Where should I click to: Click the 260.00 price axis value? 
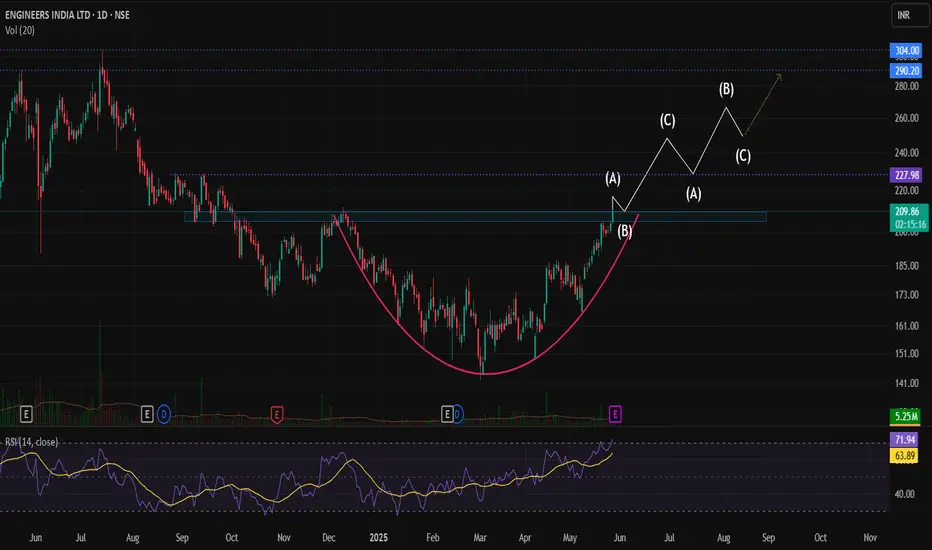click(x=906, y=118)
